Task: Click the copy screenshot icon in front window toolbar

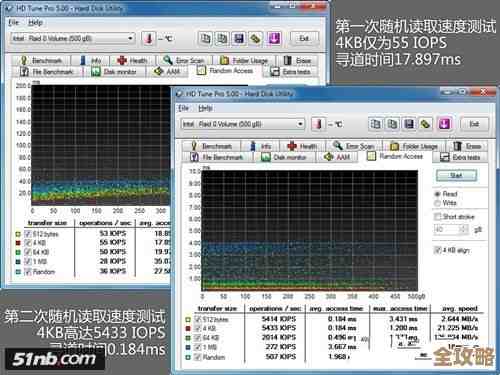Action: pyautogui.click(x=375, y=124)
